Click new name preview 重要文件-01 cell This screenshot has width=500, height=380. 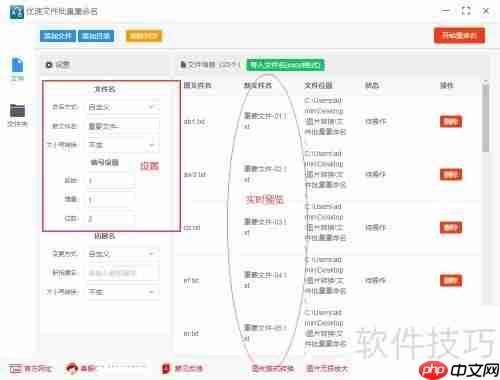click(x=265, y=121)
